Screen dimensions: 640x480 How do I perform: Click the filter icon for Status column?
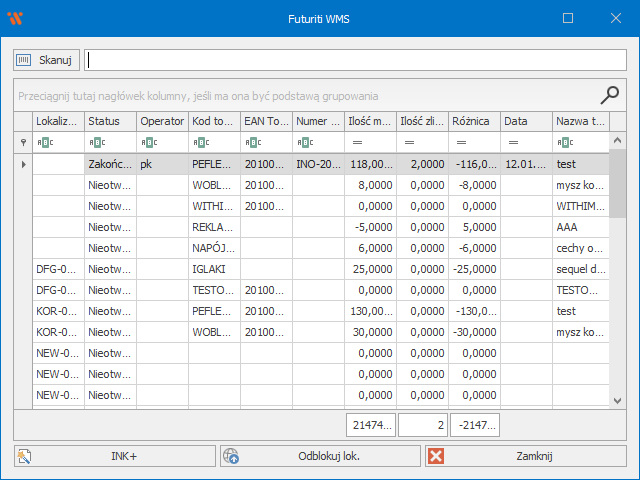[x=97, y=143]
